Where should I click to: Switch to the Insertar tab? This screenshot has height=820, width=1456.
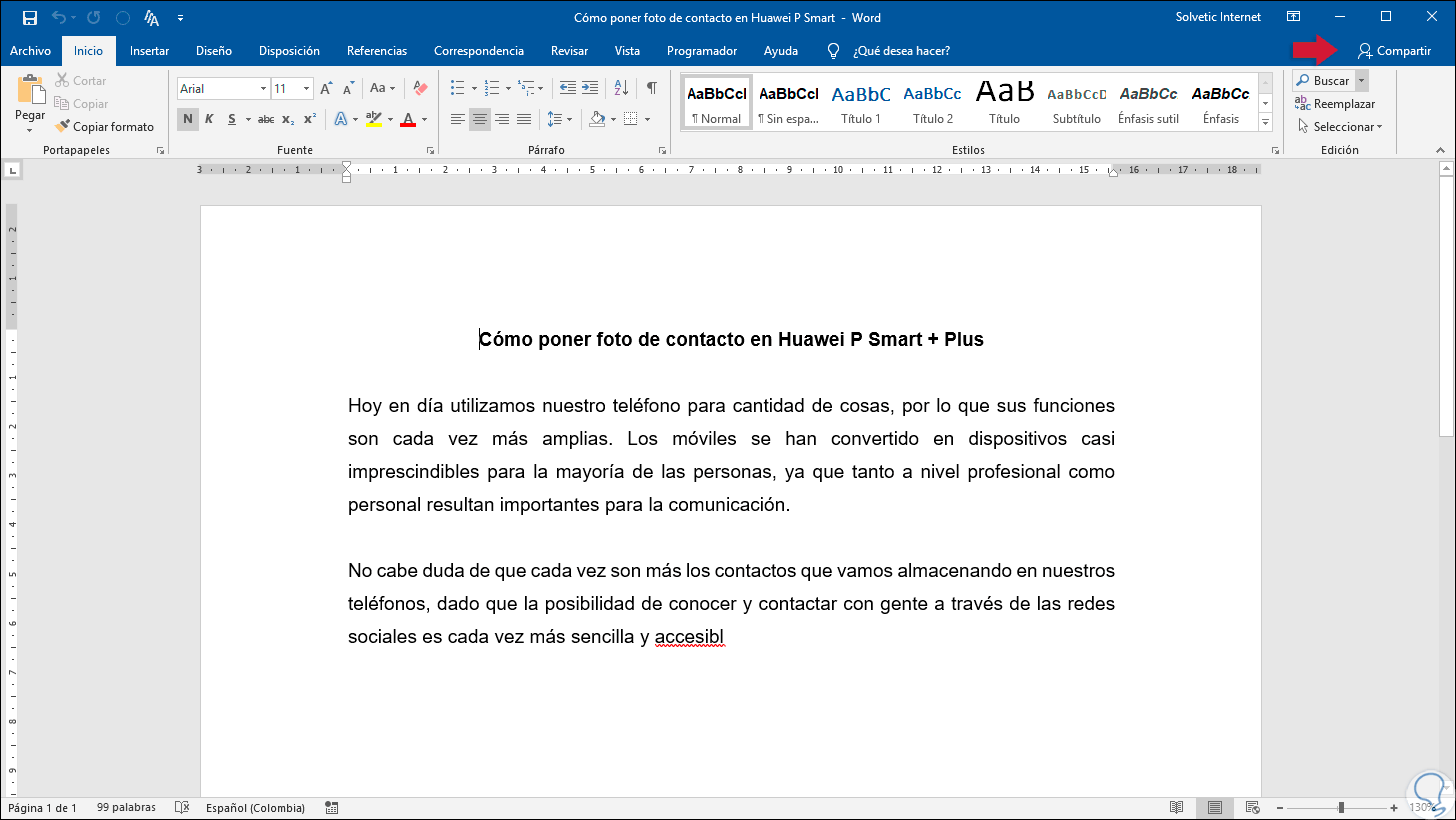tap(149, 51)
